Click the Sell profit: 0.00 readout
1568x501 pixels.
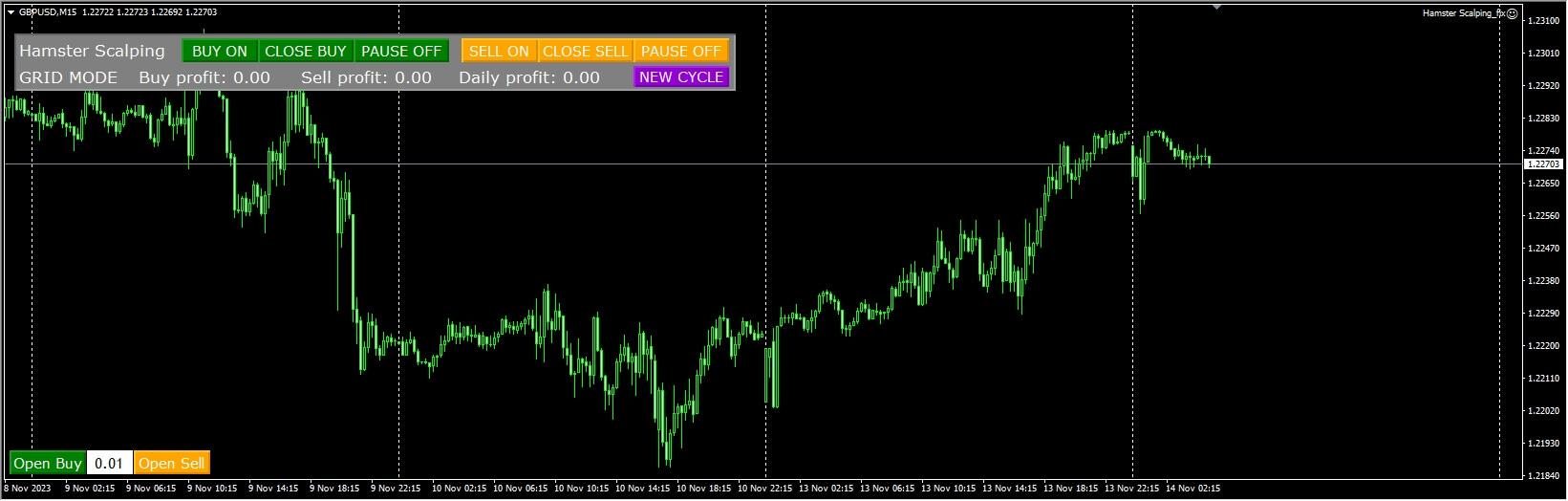tap(367, 77)
